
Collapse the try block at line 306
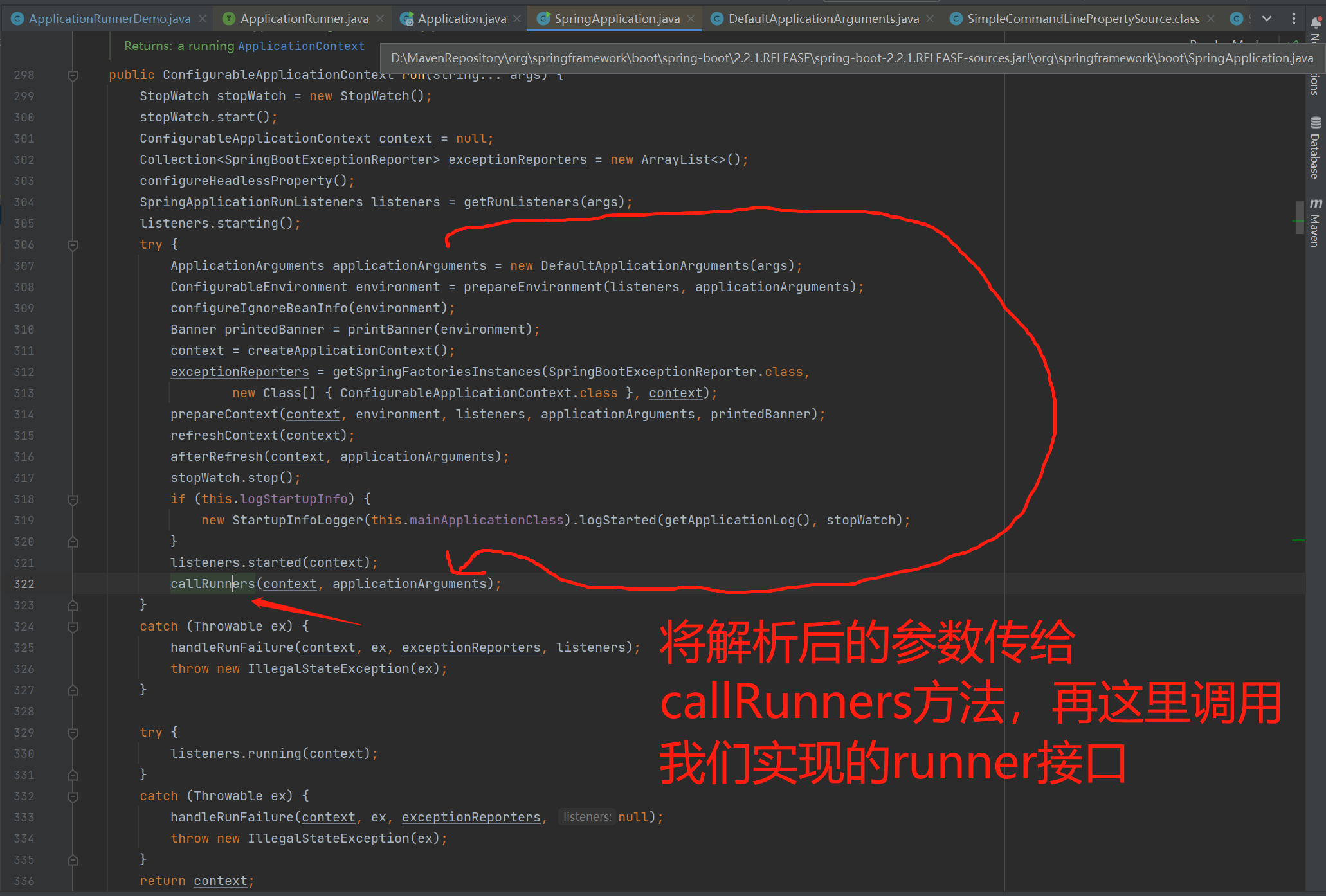(x=73, y=245)
